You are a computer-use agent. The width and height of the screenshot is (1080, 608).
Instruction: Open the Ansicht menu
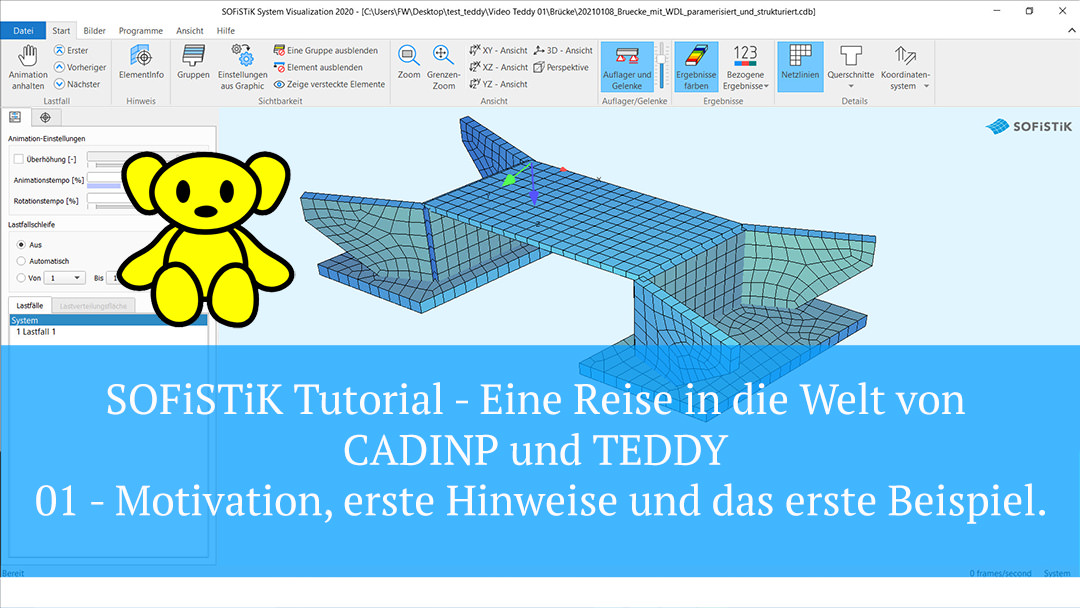tap(189, 30)
